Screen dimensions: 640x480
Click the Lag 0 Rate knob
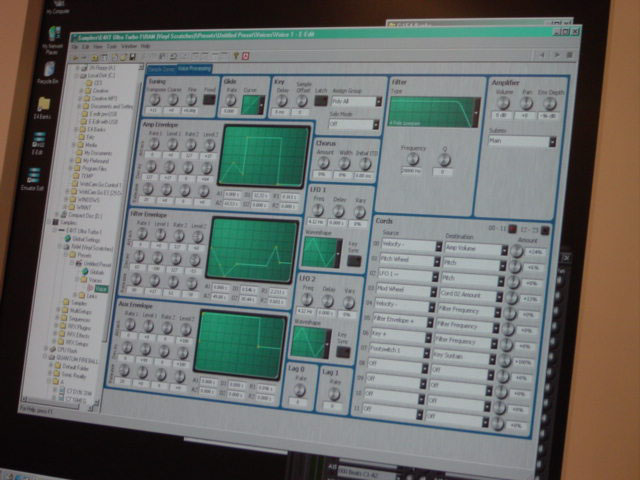pos(300,390)
